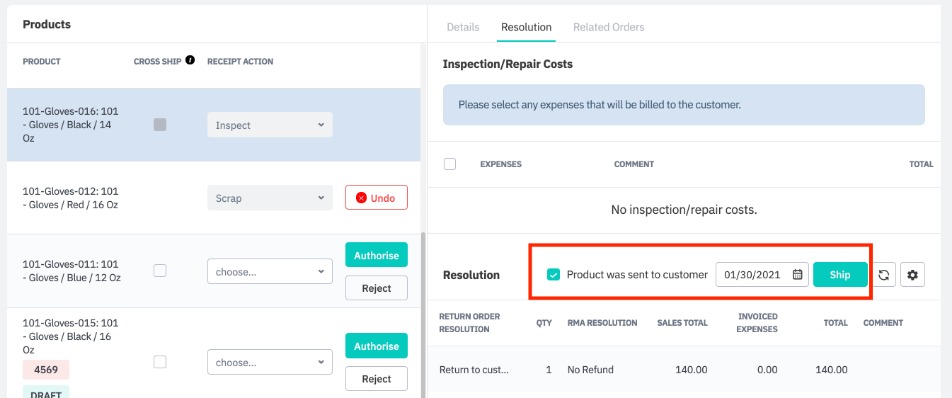
Task: Toggle cross ship checkbox for 101-Gloves-011
Action: (x=160, y=271)
